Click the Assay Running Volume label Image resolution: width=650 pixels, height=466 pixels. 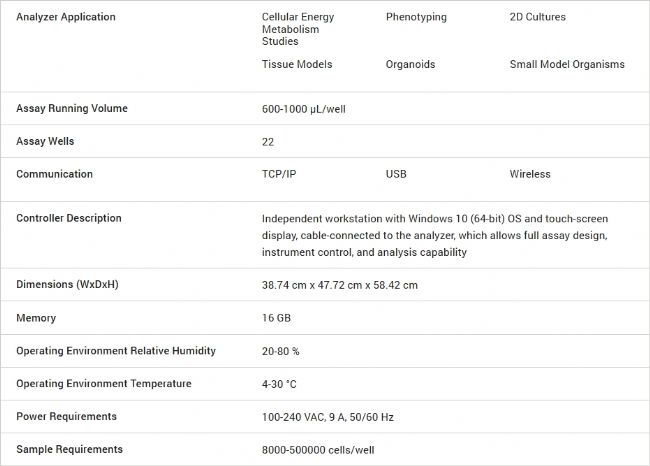[72, 108]
